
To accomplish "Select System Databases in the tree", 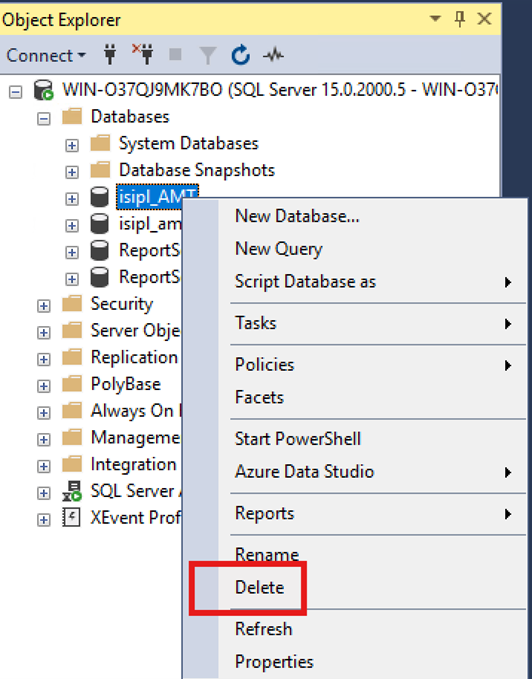I will (x=189, y=144).
